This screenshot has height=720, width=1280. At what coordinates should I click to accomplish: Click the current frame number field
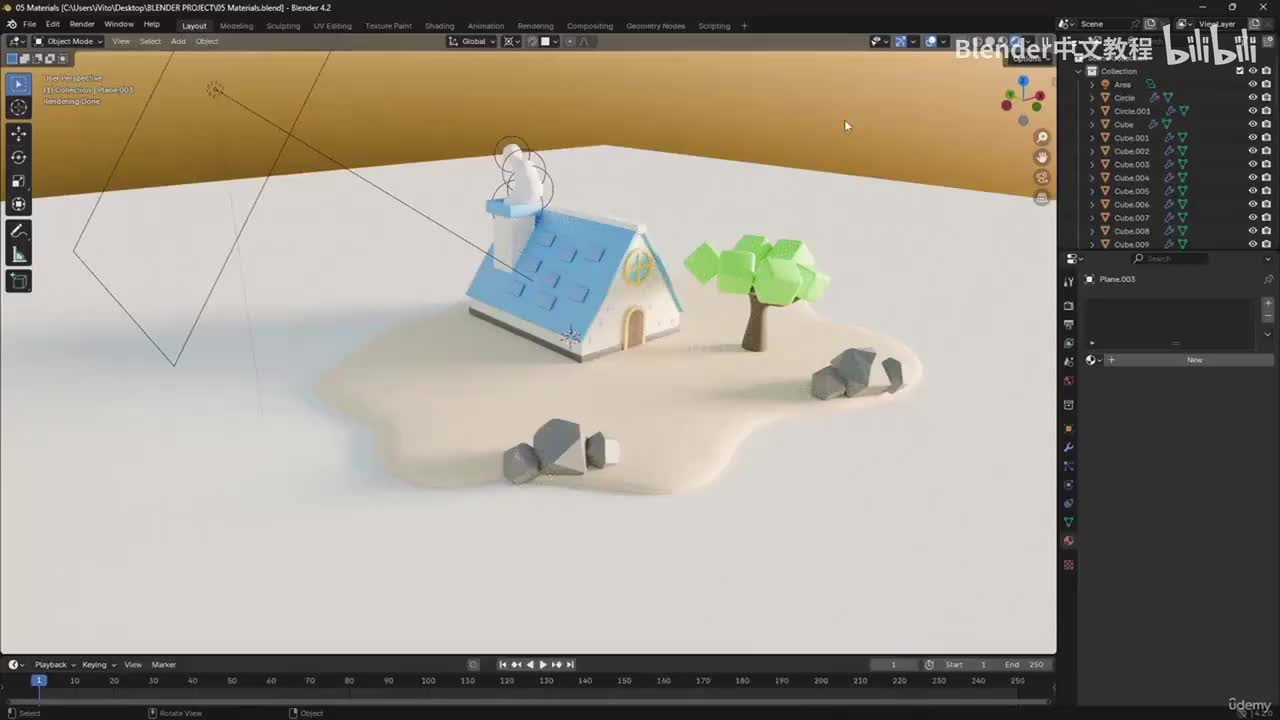pyautogui.click(x=894, y=665)
